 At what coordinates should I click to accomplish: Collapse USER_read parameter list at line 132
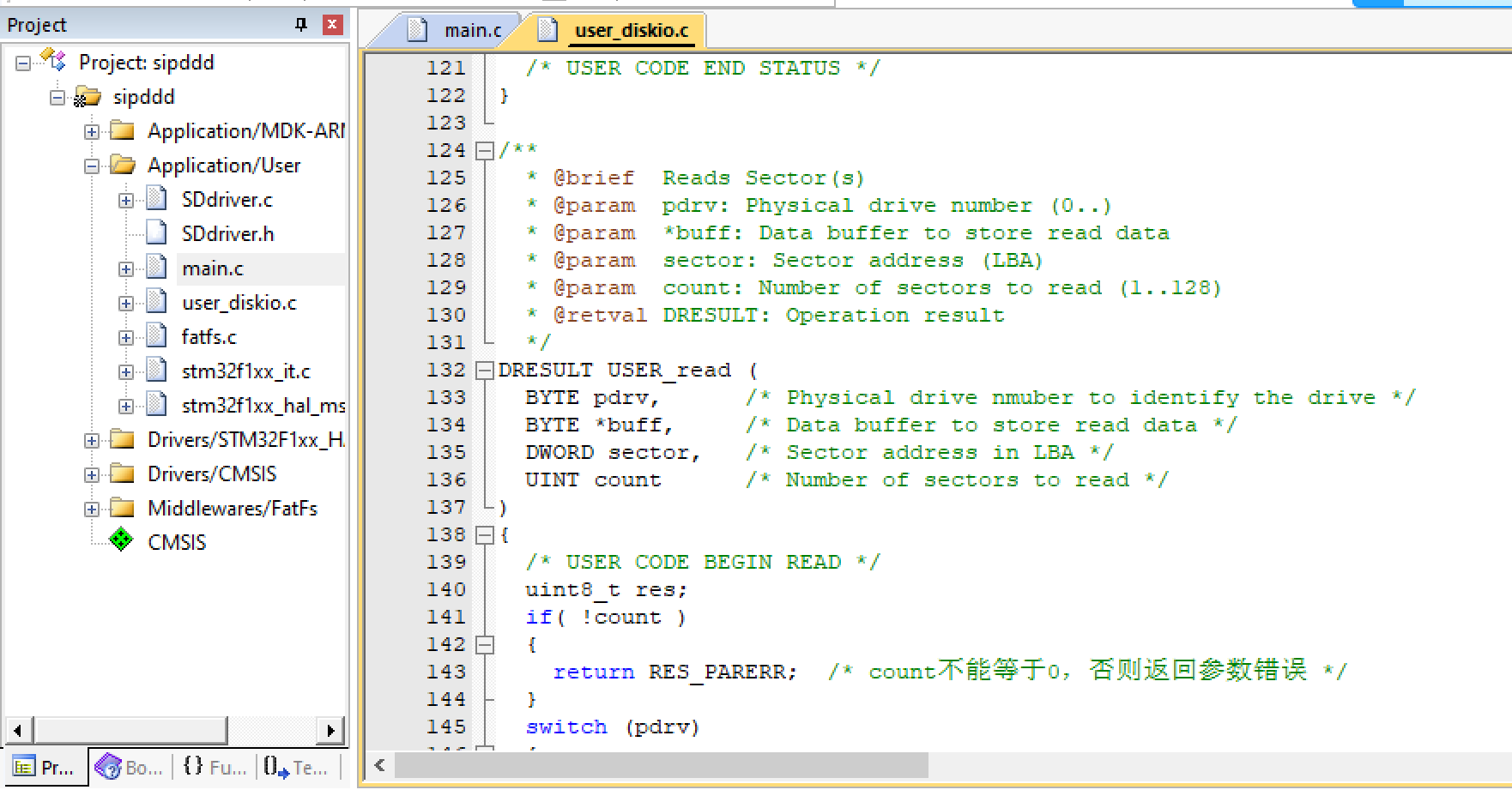[x=485, y=371]
